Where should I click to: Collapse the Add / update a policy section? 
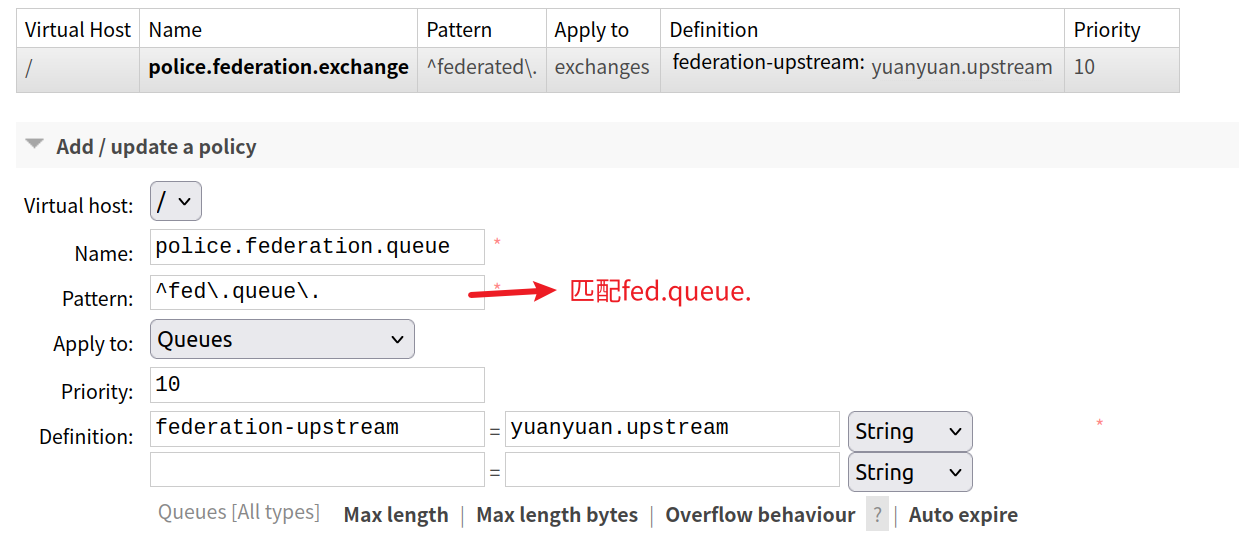156,146
